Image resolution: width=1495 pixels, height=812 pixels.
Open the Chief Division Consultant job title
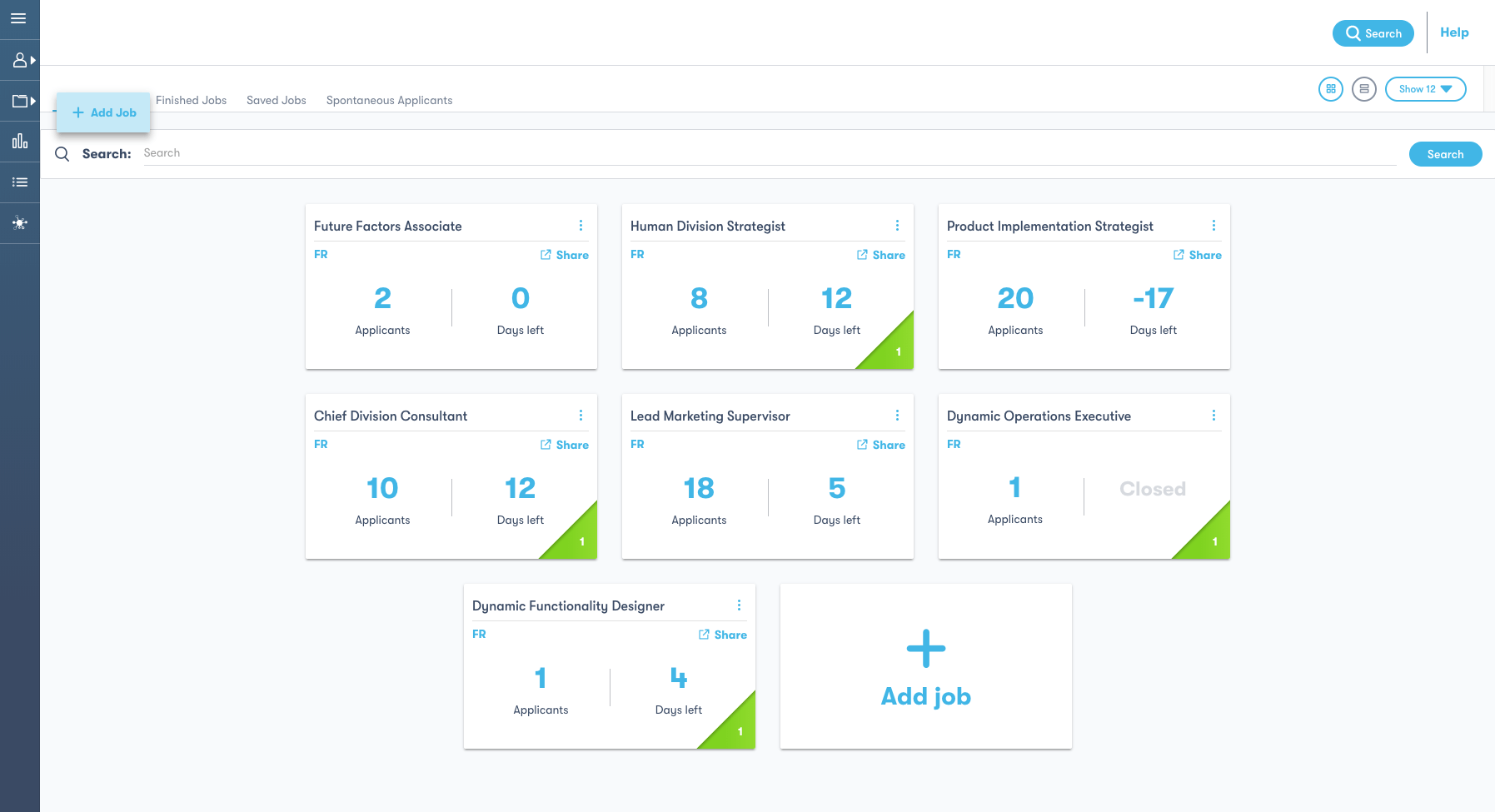tap(391, 416)
